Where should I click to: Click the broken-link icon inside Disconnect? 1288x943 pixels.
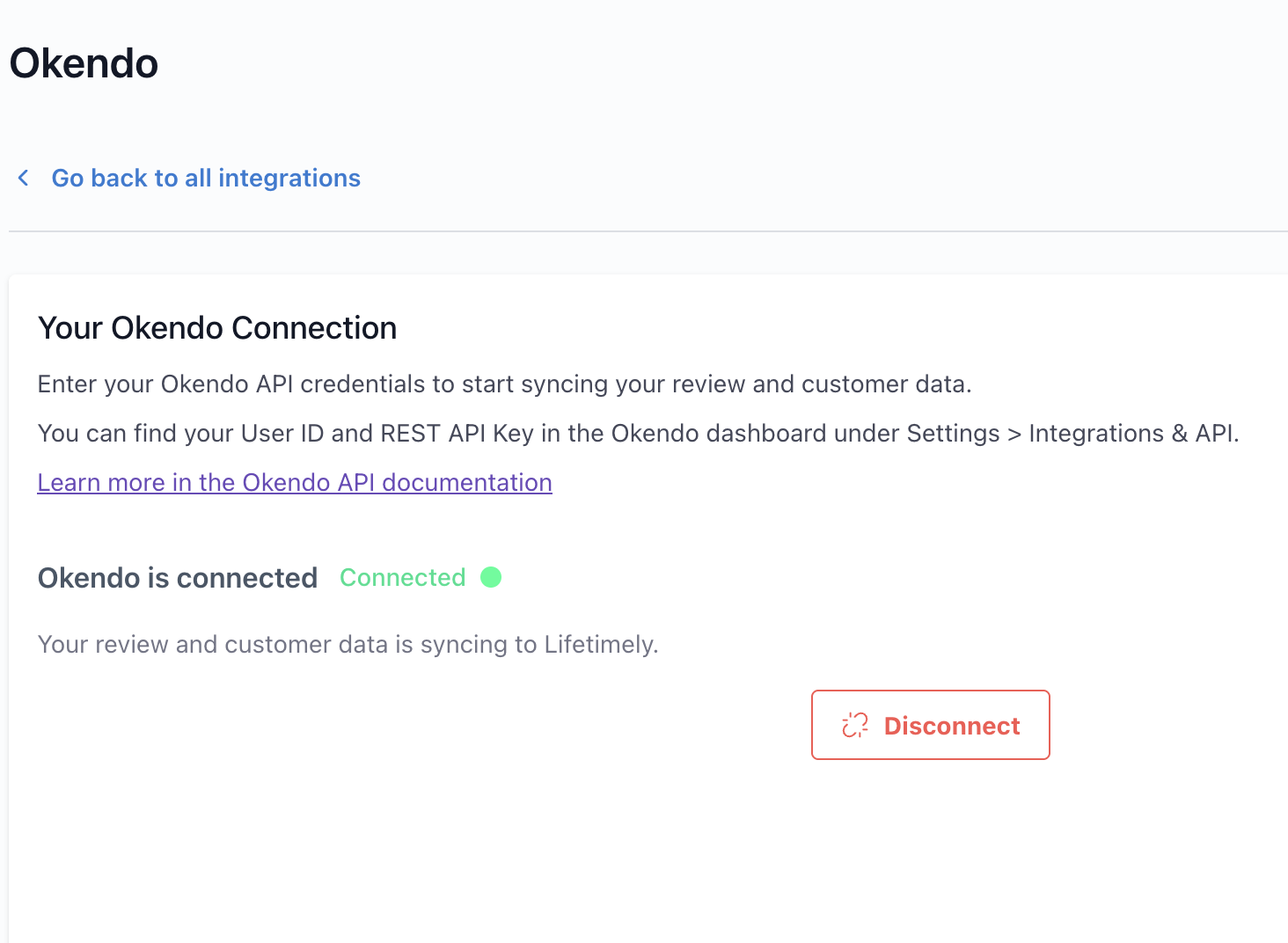pyautogui.click(x=854, y=726)
